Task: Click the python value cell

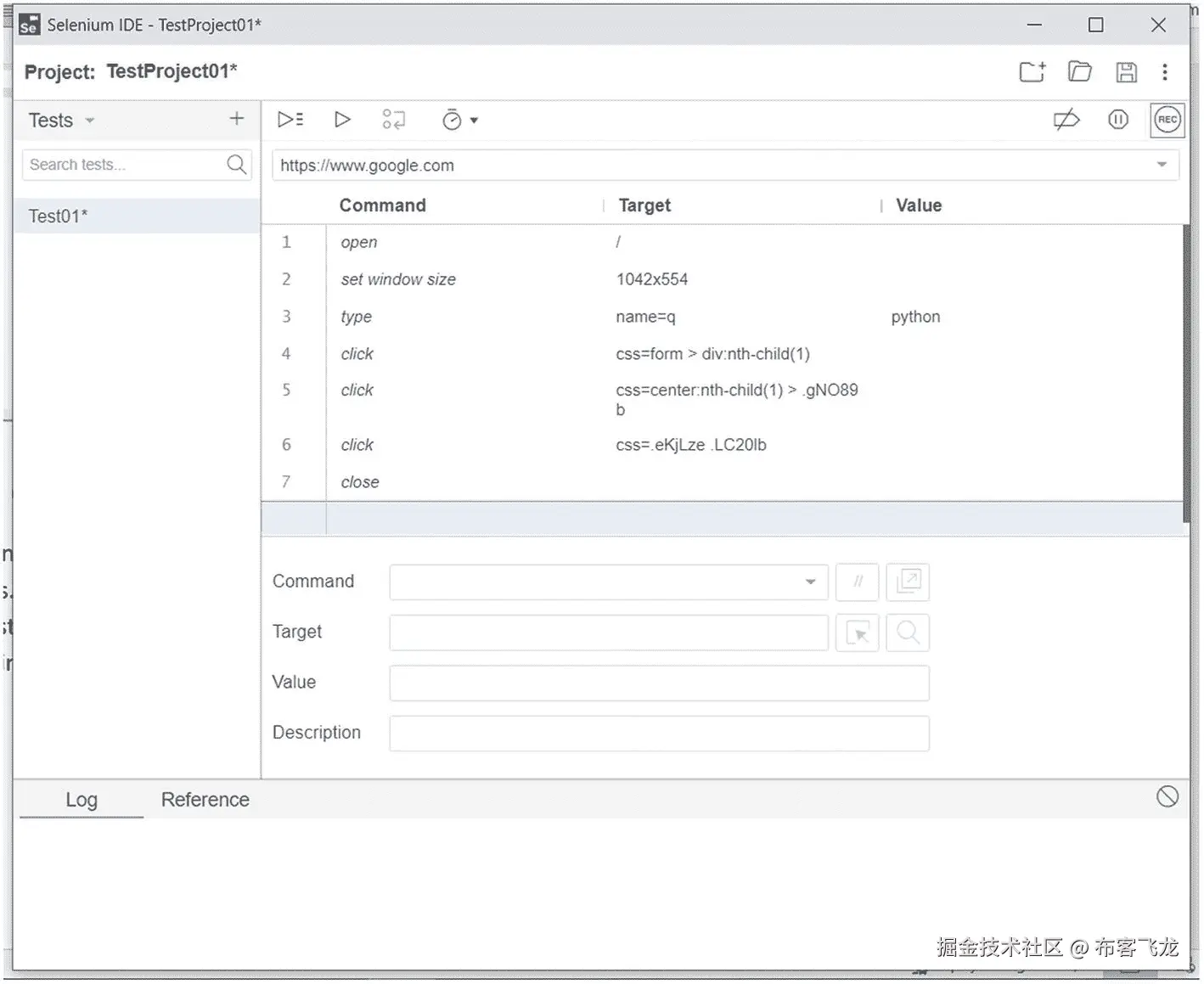Action: [x=915, y=317]
